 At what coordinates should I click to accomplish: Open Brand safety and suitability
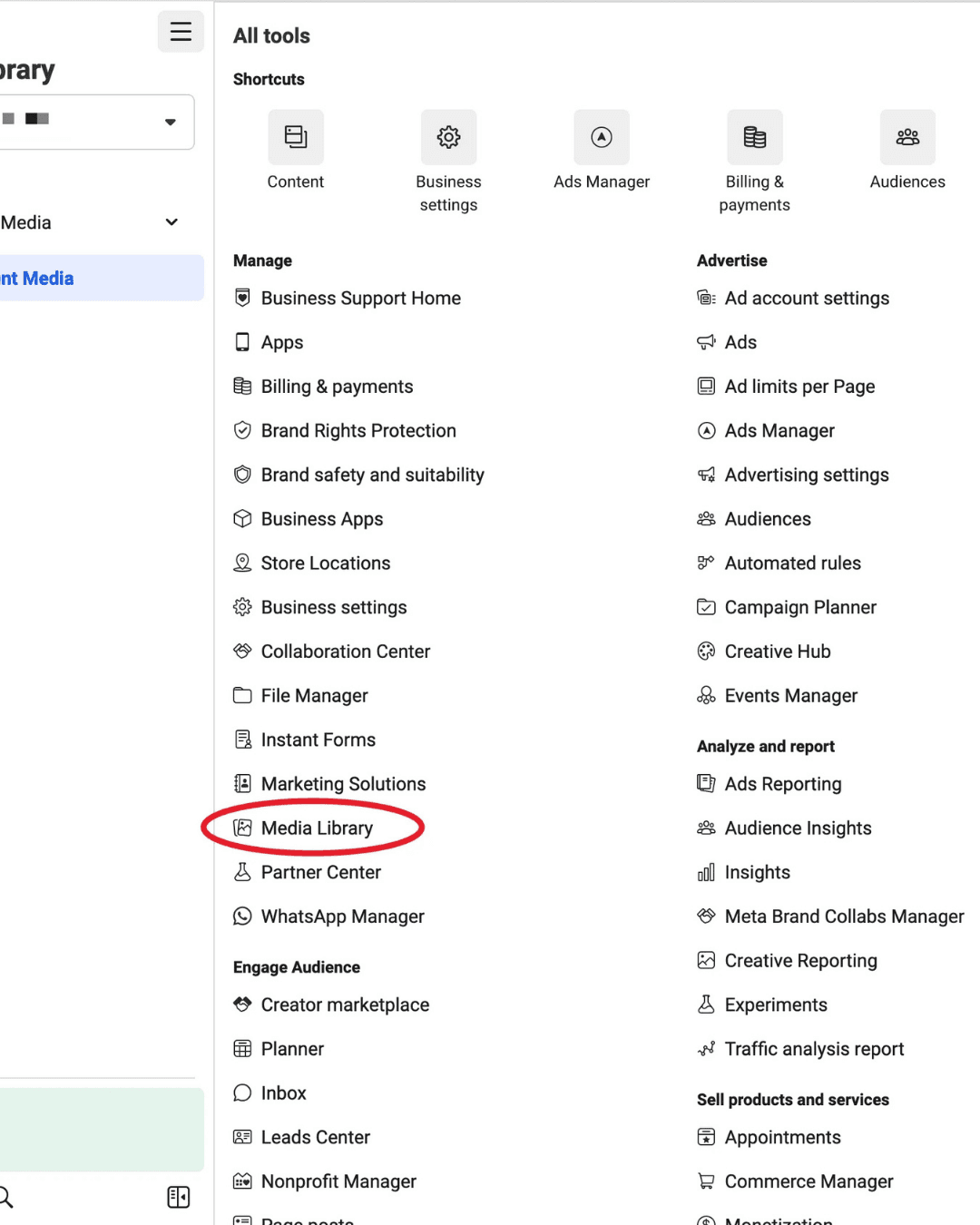pos(372,475)
